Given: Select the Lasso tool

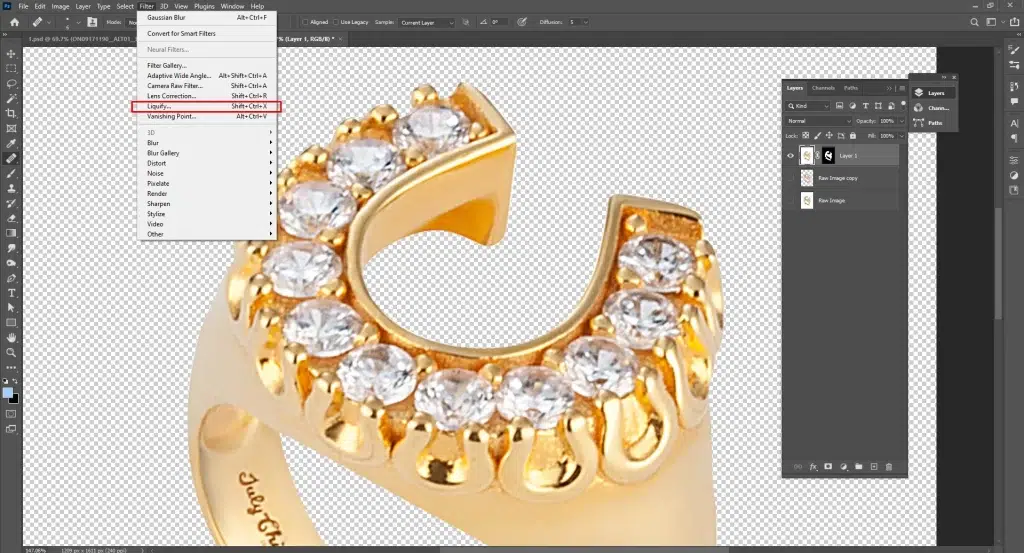Looking at the screenshot, I should (11, 84).
